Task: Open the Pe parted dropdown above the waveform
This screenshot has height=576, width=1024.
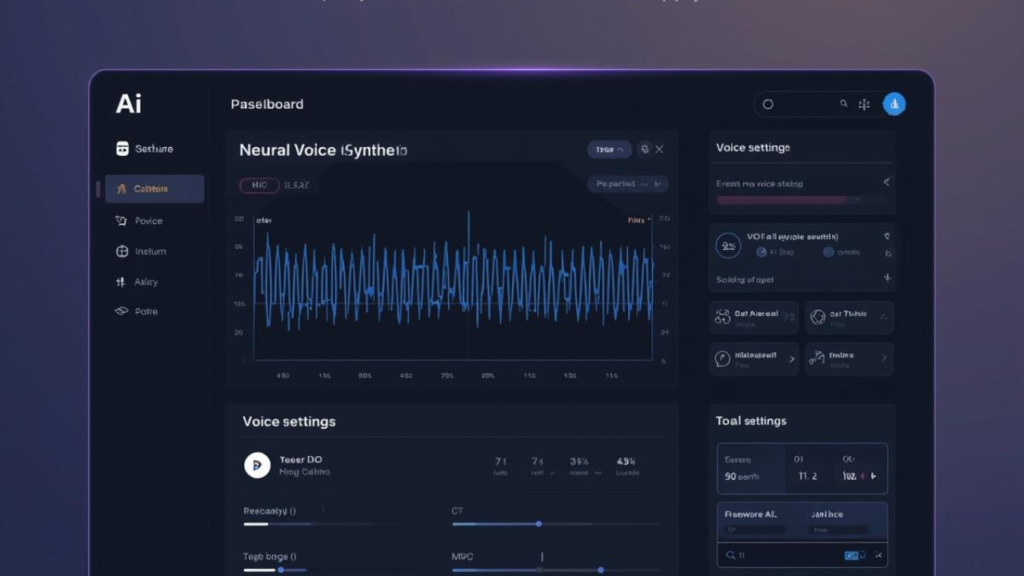Action: 625,184
